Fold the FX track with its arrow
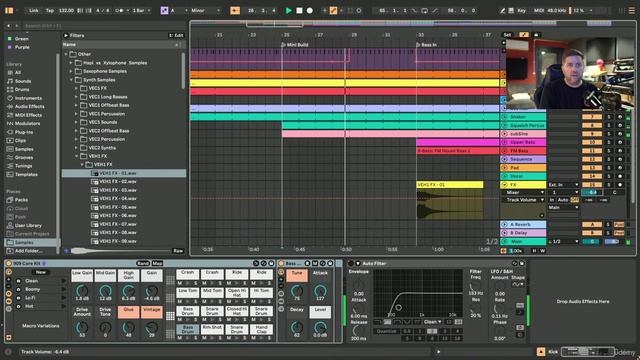This screenshot has width=640, height=360. 504,185
